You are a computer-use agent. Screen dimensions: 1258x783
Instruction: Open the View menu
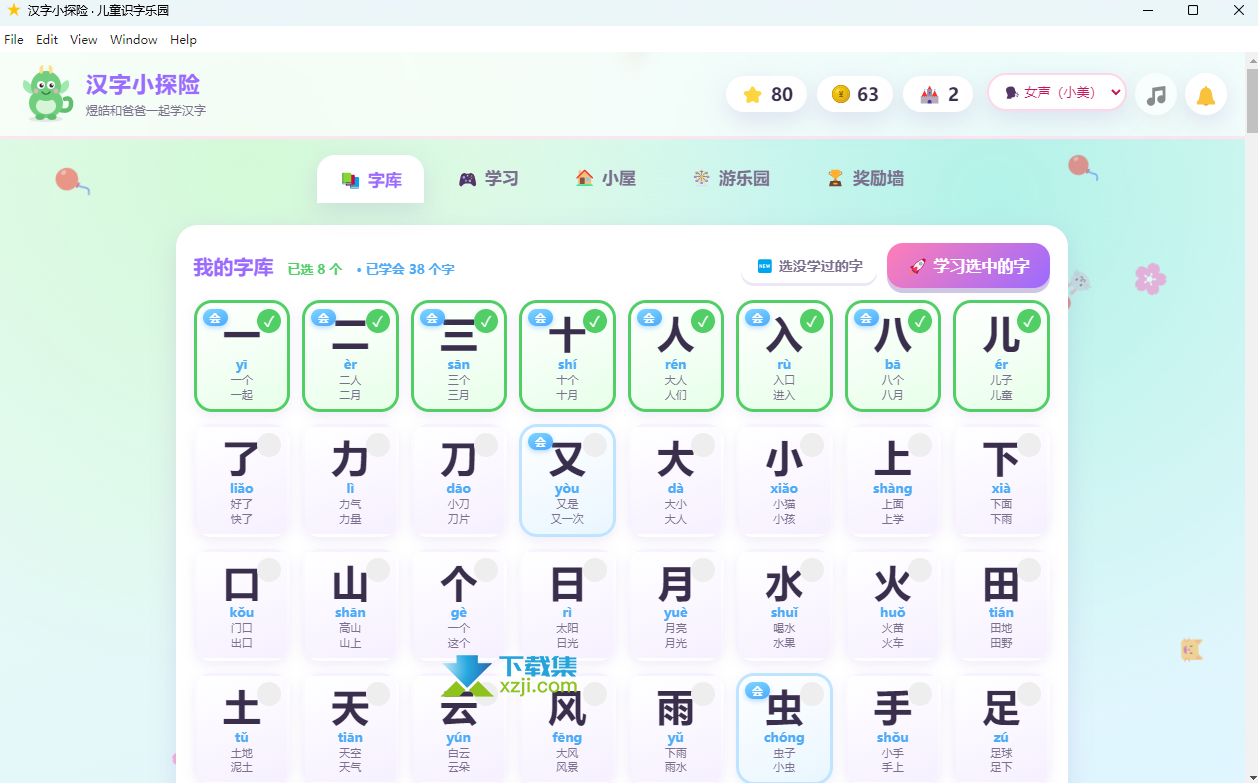(x=84, y=40)
